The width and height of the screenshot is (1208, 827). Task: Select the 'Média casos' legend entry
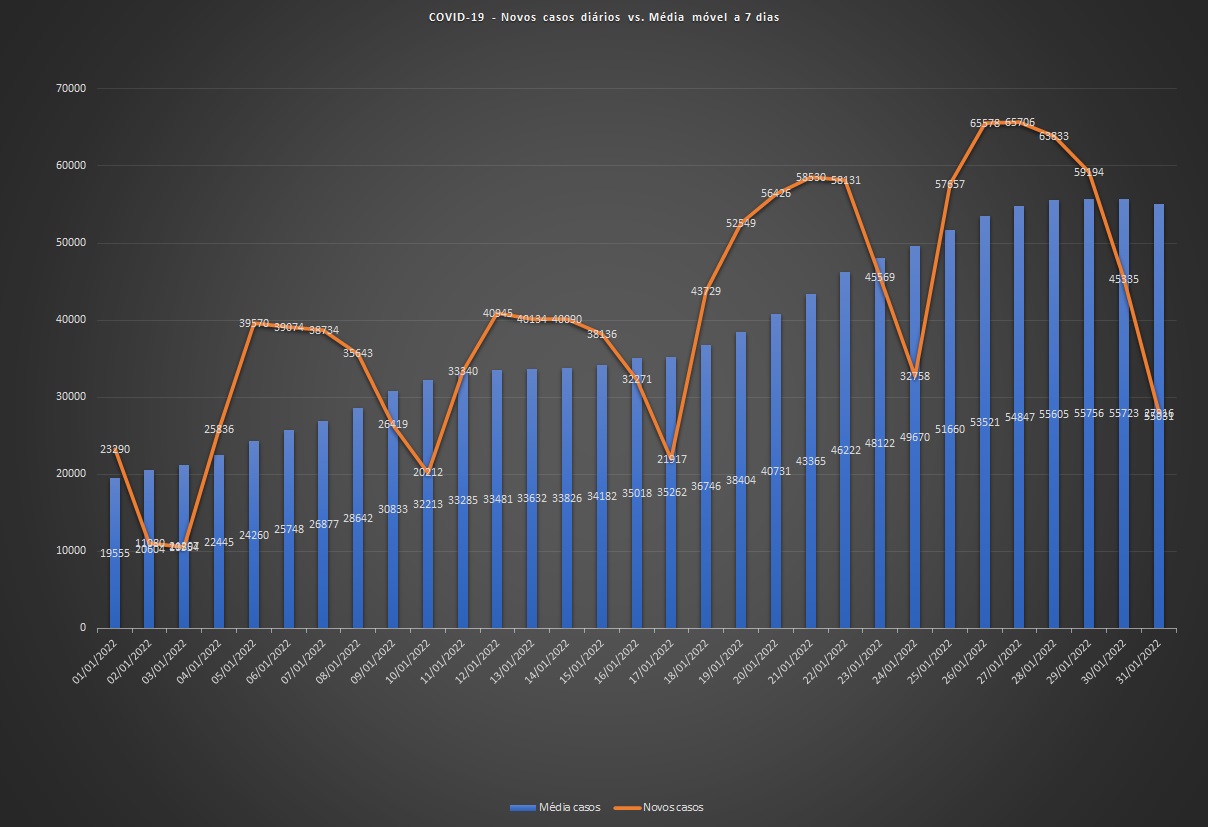click(x=569, y=807)
